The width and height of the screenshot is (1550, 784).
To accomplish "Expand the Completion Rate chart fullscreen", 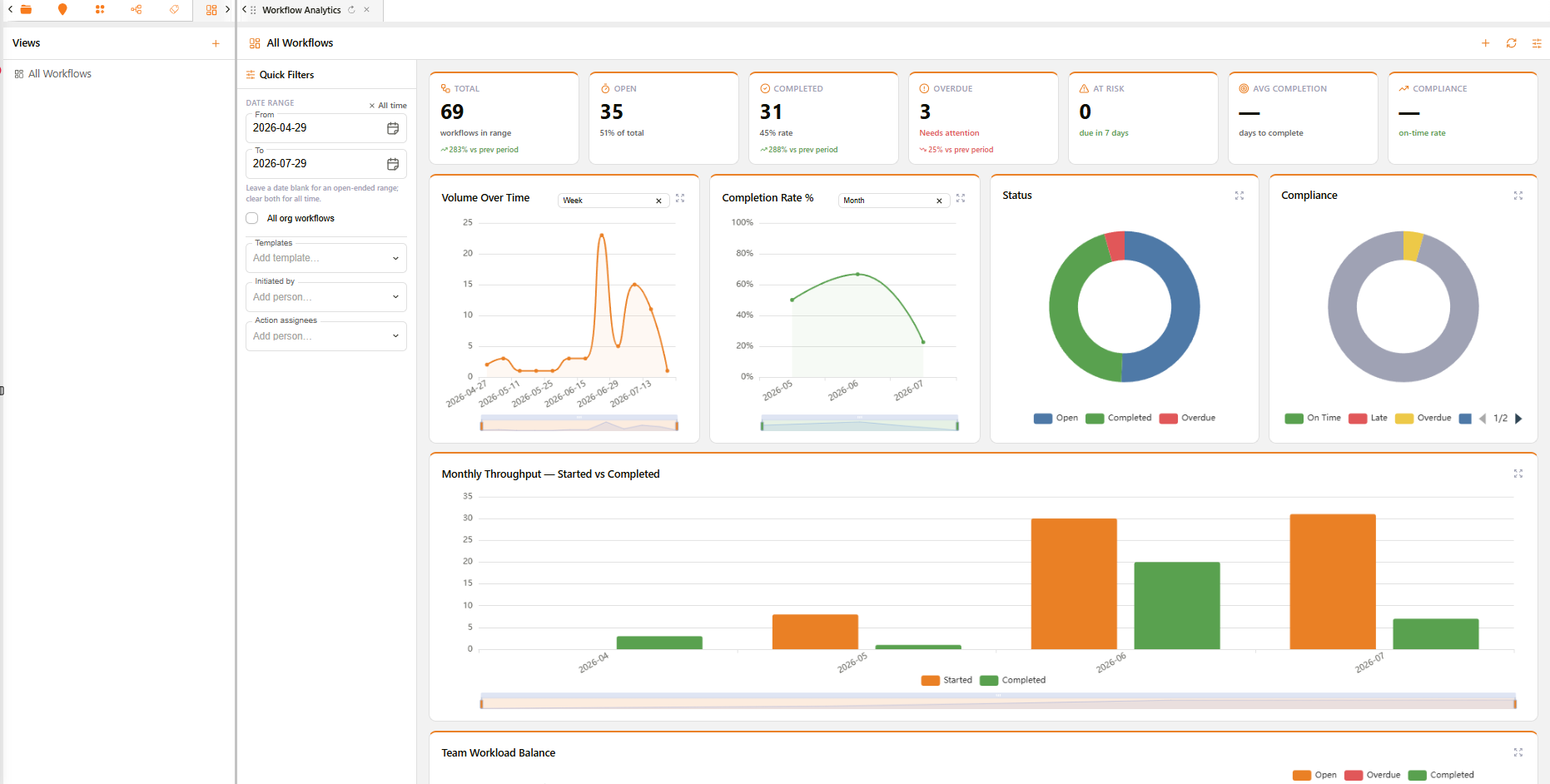I will point(961,198).
